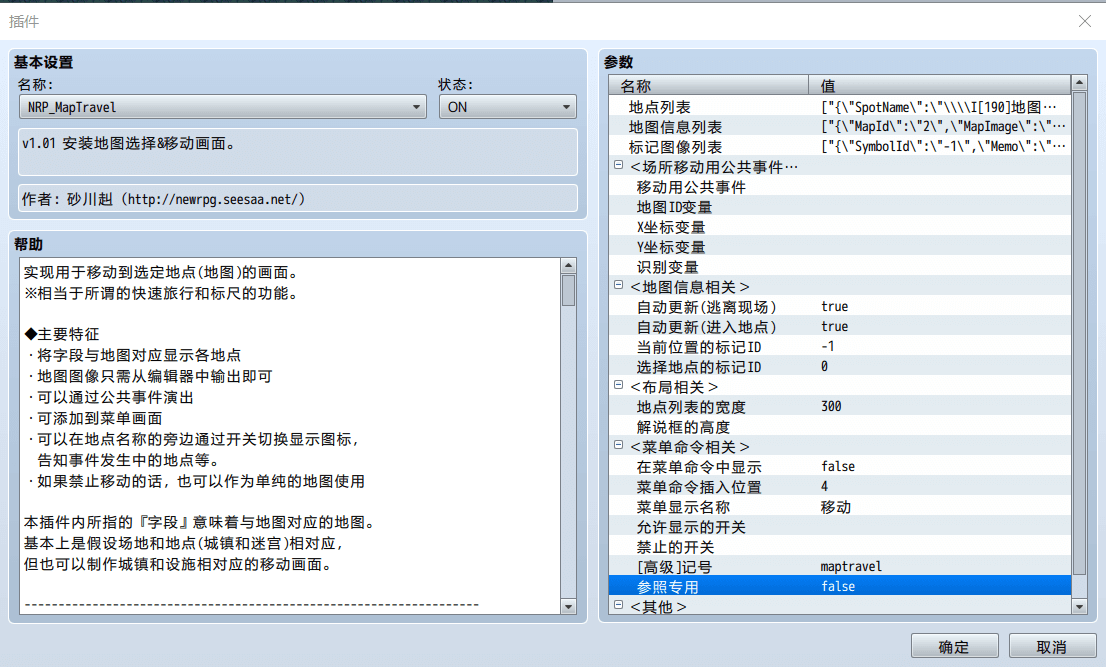Click the author field with newrpg.seesaa.net URL
Image resolution: width=1106 pixels, height=667 pixels.
[298, 199]
